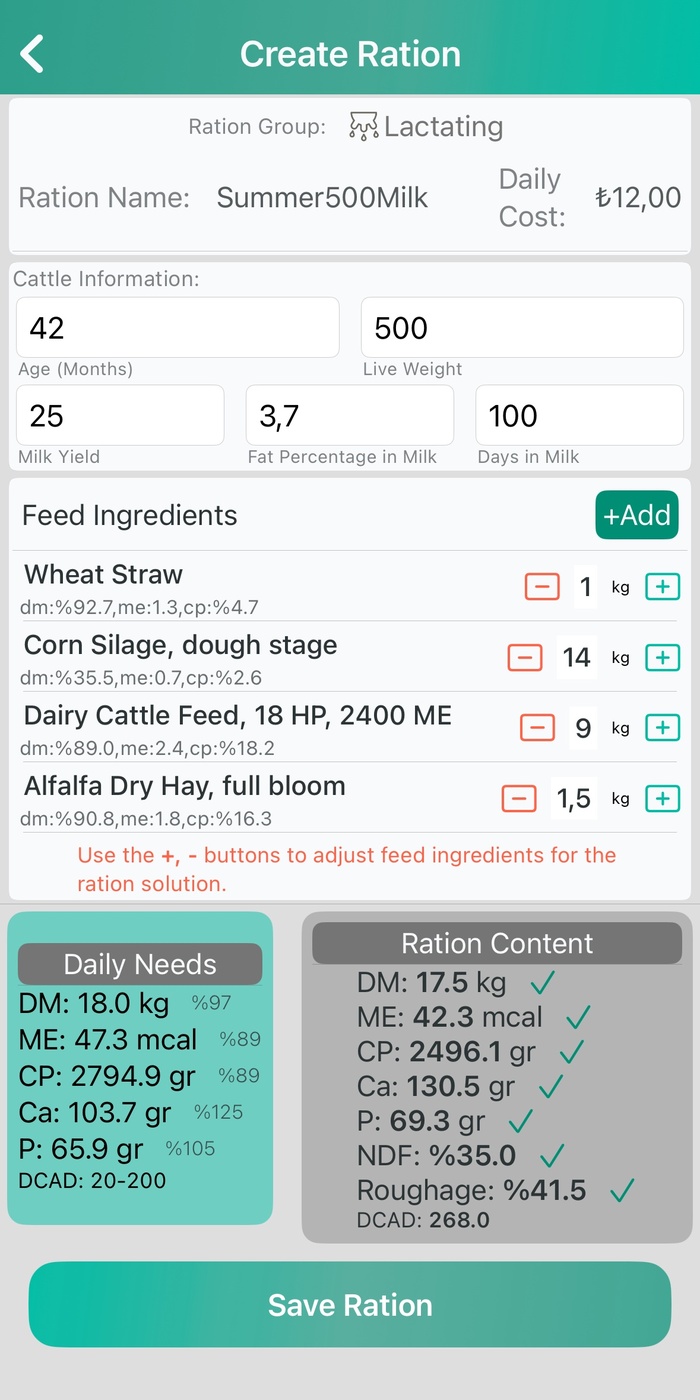Screen dimensions: 700x1400
Task: Save the ration
Action: pos(350,1304)
